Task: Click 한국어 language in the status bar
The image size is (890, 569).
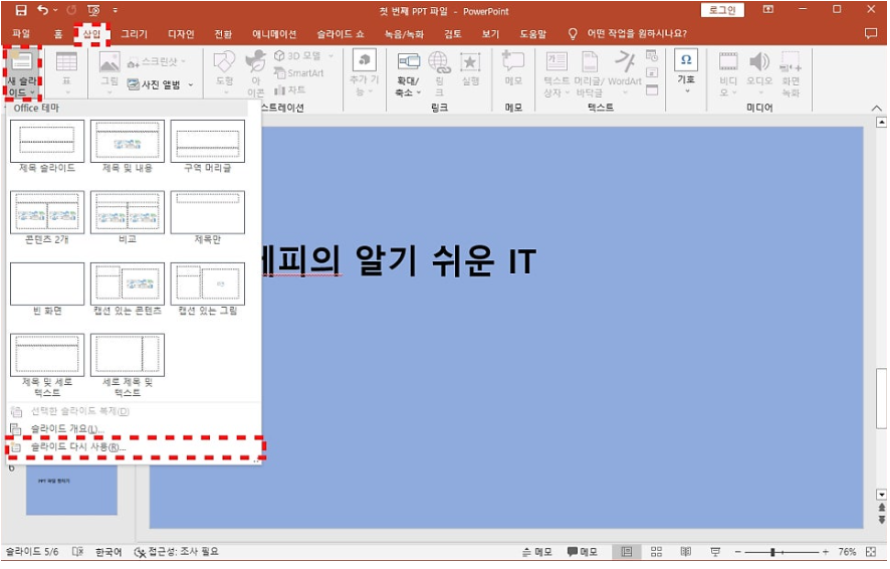Action: tap(108, 551)
